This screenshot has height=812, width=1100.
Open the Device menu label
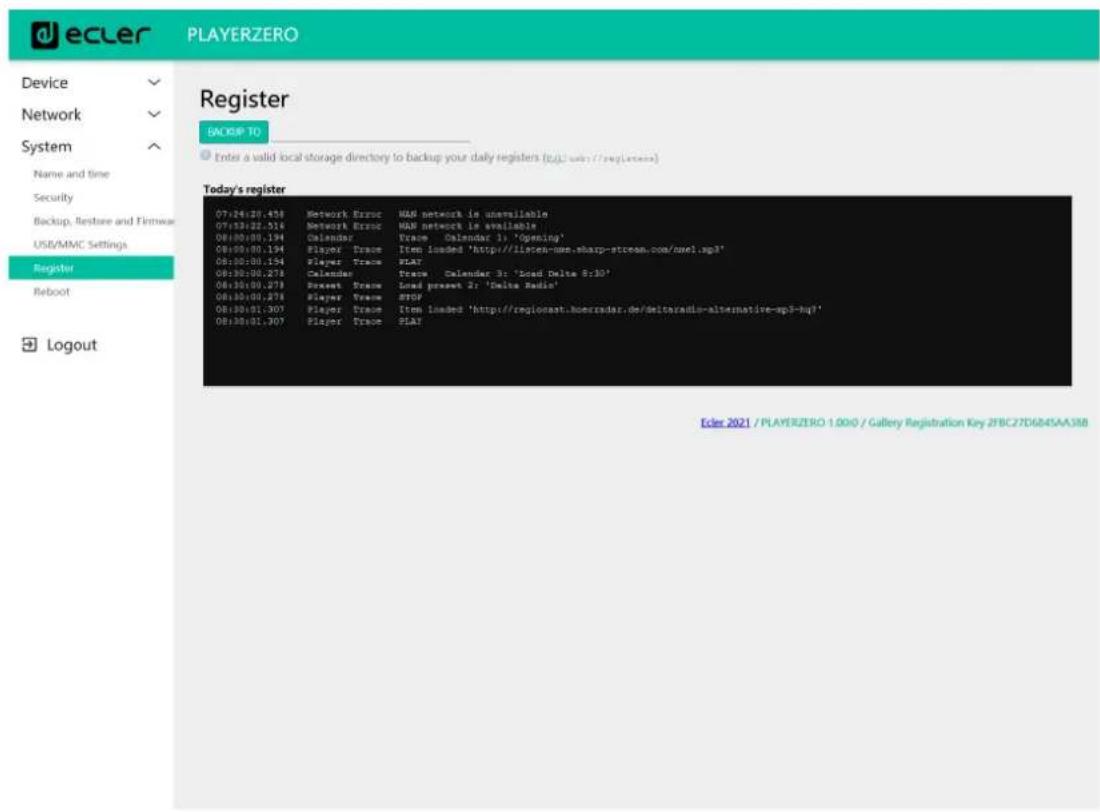46,82
